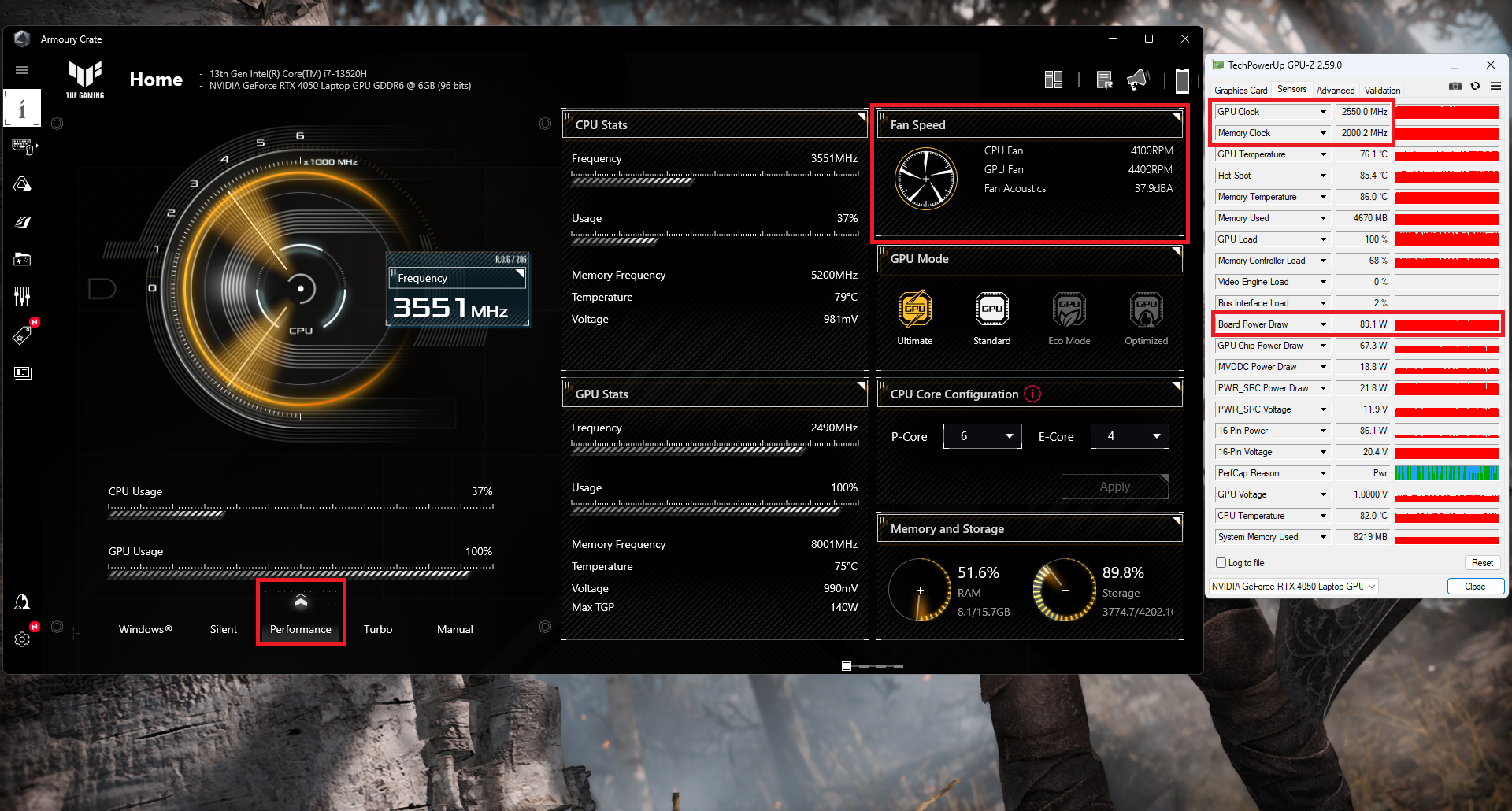Open the E-Core count dropdown
The image size is (1512, 811).
1130,436
